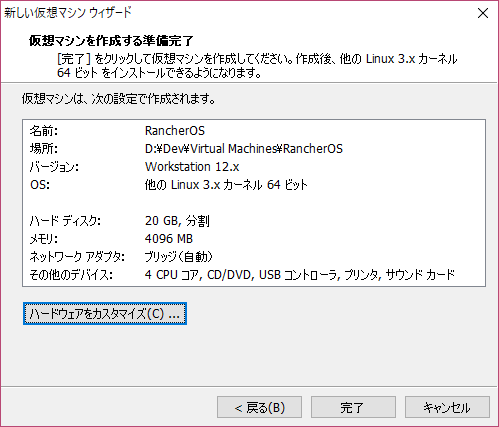Viewport: 499px width, 427px height.
Task: Click the D:¥Dev¥Virtual Machines¥RancherOS location path
Action: point(244,149)
